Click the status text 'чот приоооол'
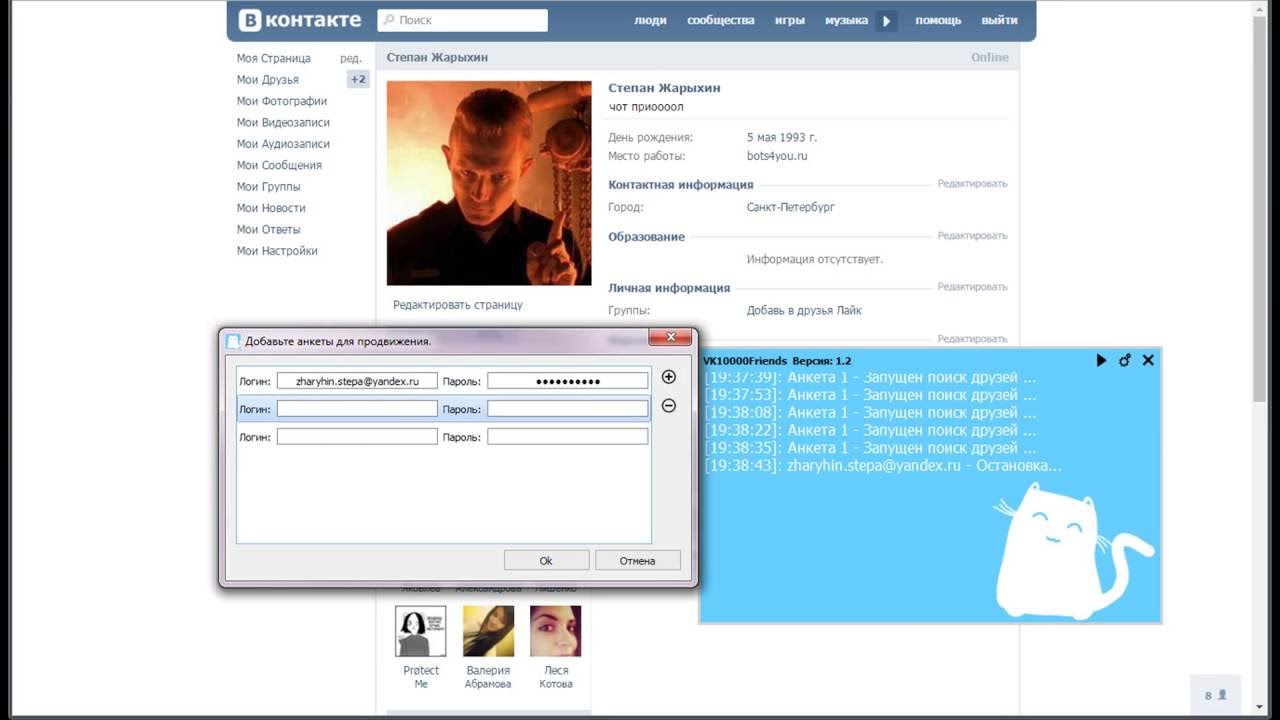Image resolution: width=1280 pixels, height=720 pixels. 646,107
